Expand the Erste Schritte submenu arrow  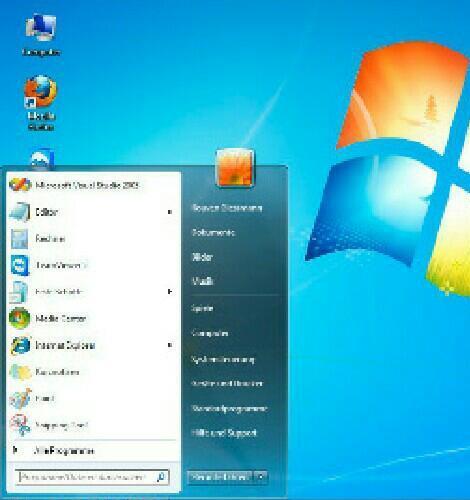(170, 292)
